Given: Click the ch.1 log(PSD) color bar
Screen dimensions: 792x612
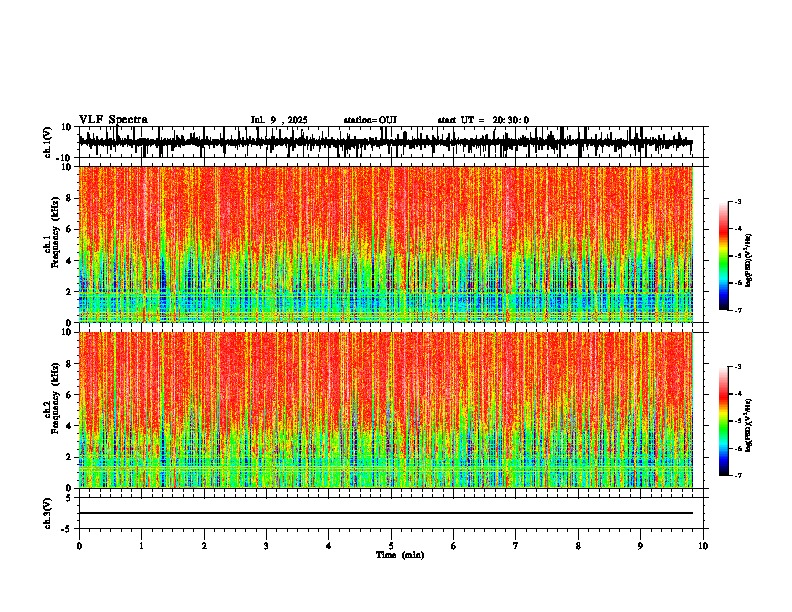Looking at the screenshot, I should tap(724, 256).
